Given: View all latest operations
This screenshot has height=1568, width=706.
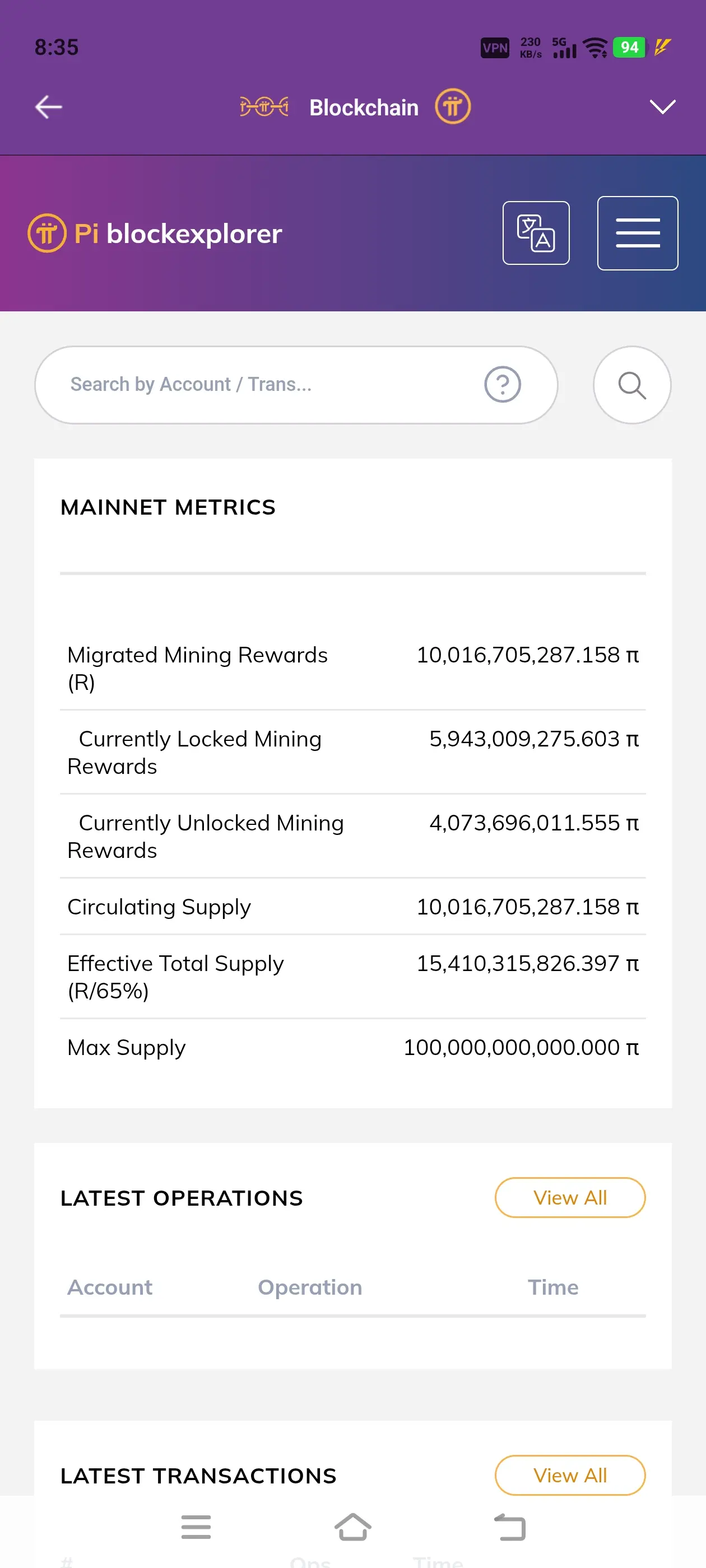Looking at the screenshot, I should (569, 1197).
